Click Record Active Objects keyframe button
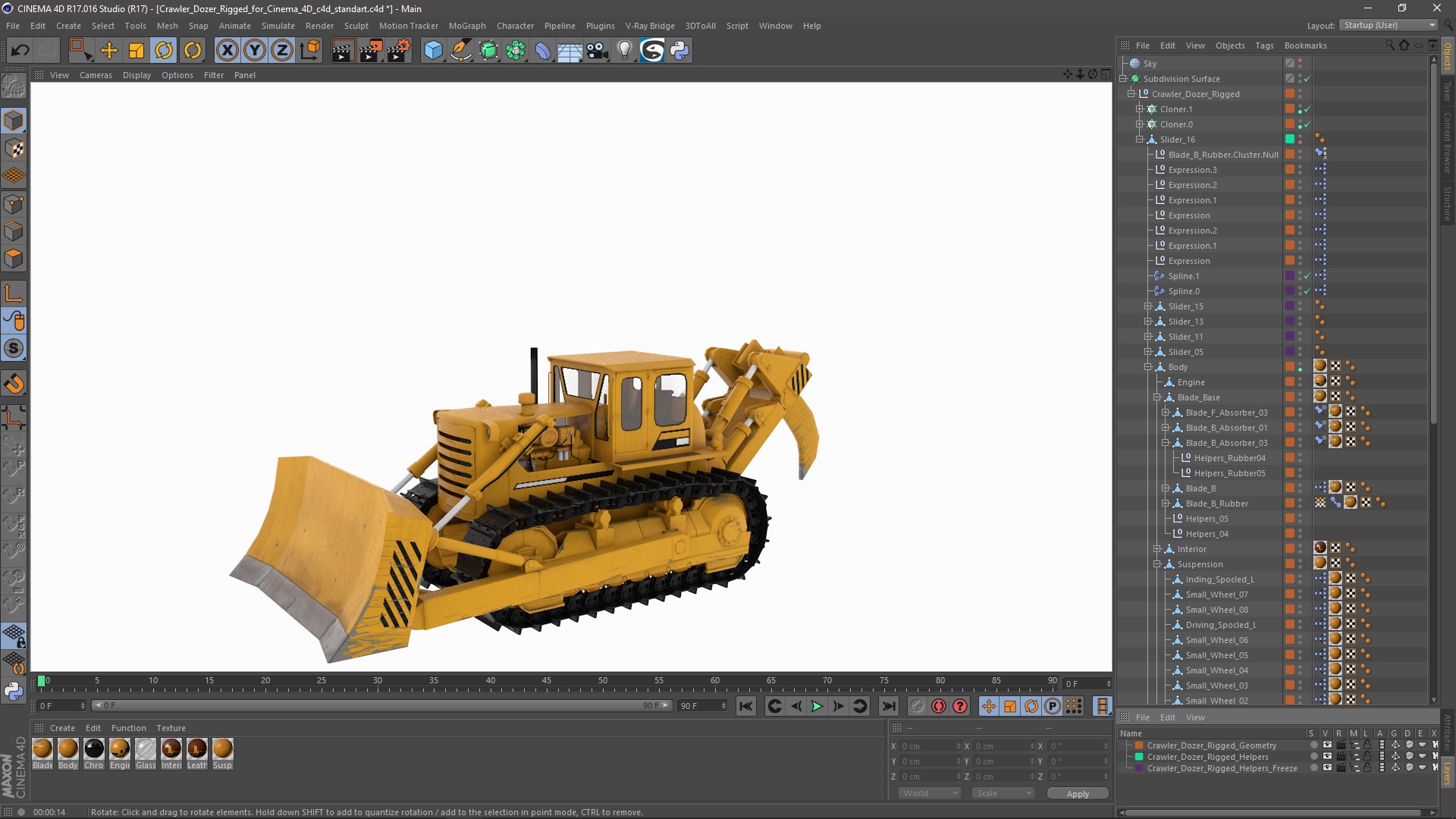 click(917, 706)
